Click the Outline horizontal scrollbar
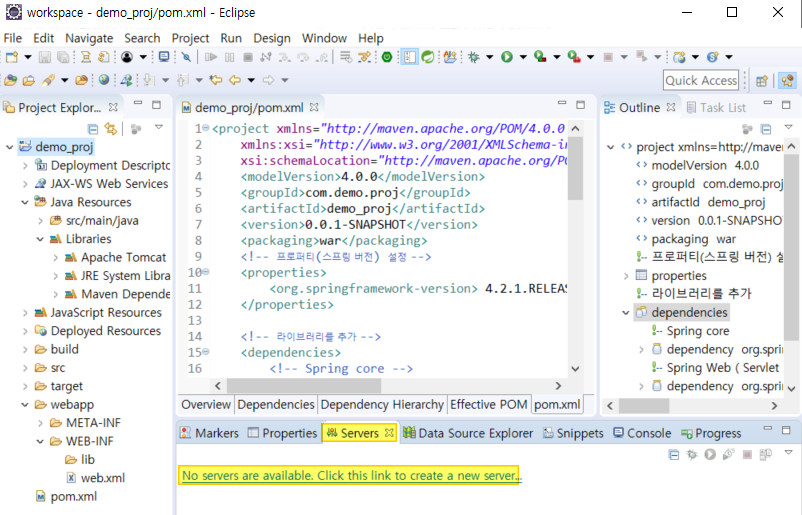Screen dimensions: 802x515 tap(643, 406)
